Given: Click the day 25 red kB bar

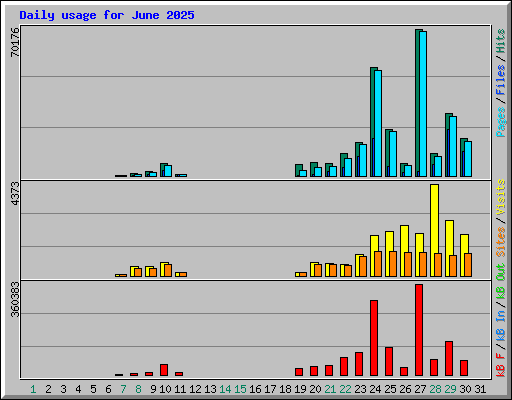Looking at the screenshot, I should click(x=389, y=362).
